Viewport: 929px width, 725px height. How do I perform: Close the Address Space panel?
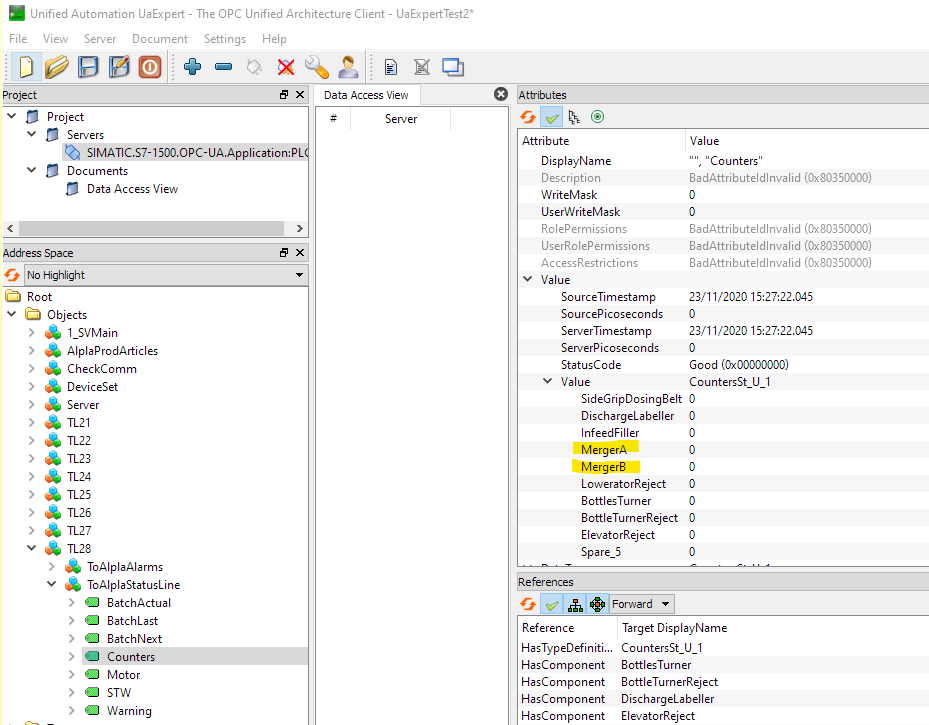(300, 252)
